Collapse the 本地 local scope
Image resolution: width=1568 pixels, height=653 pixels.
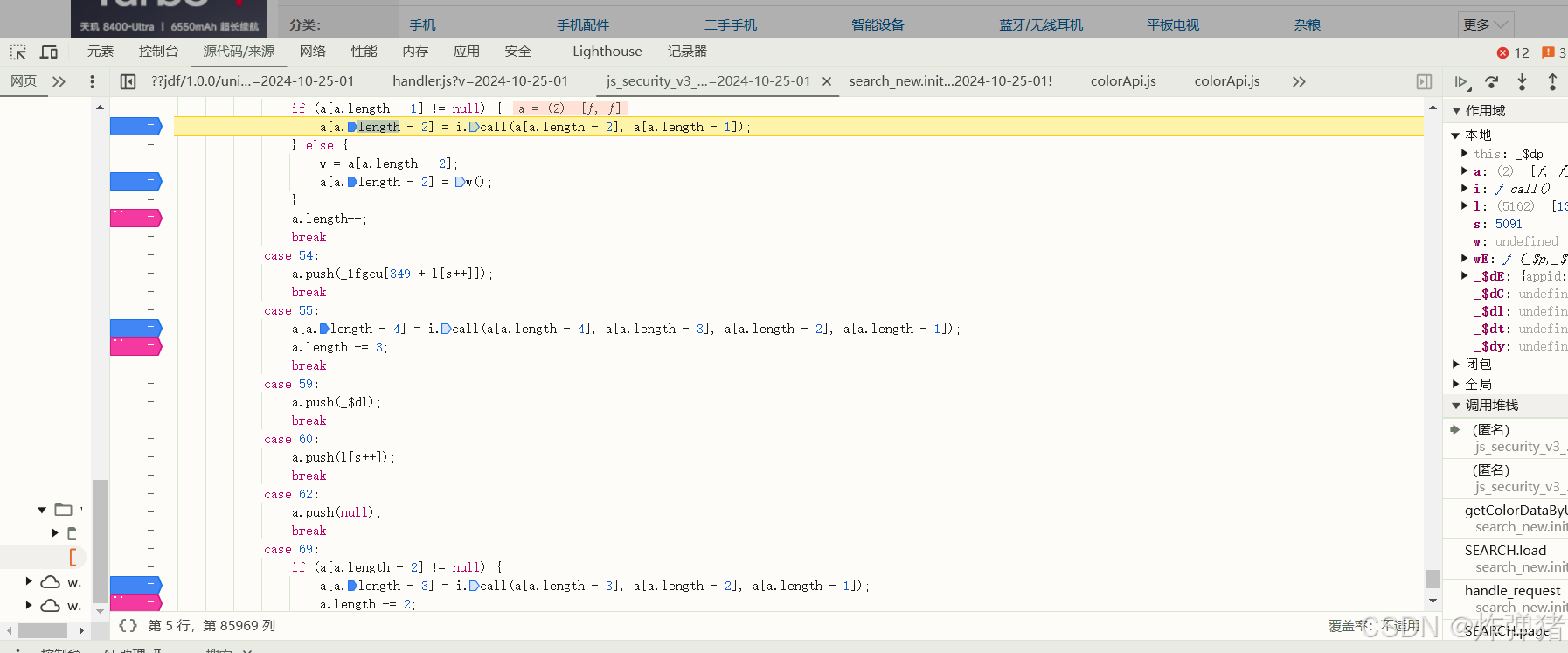(1455, 135)
